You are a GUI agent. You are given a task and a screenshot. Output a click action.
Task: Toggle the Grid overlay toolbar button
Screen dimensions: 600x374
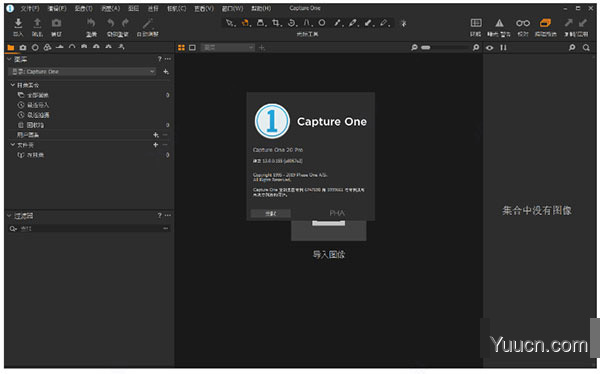click(x=476, y=23)
